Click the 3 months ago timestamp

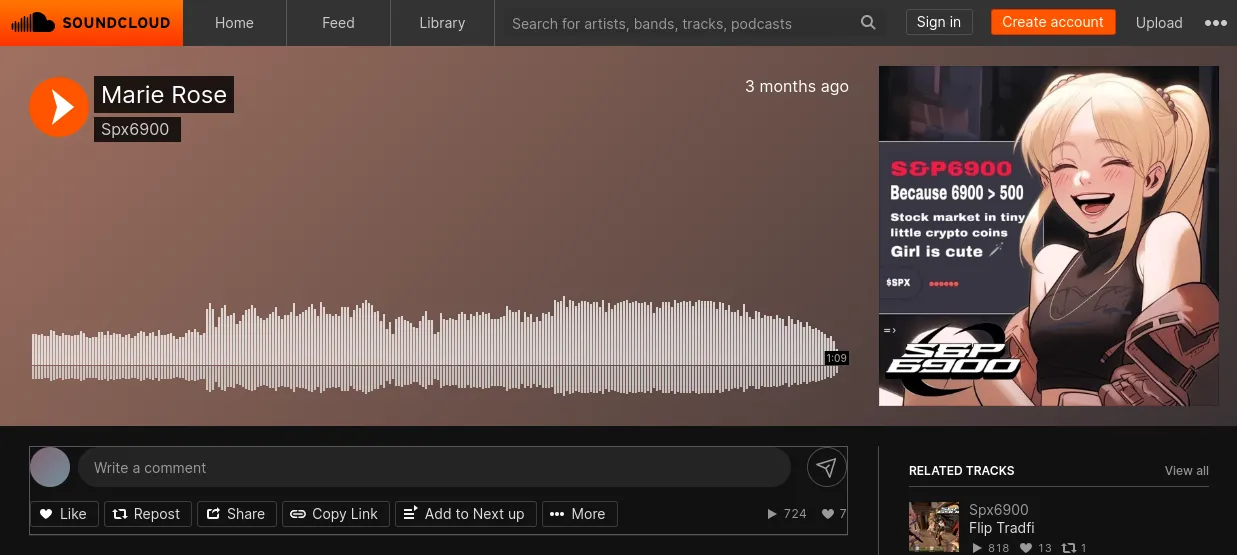click(797, 86)
